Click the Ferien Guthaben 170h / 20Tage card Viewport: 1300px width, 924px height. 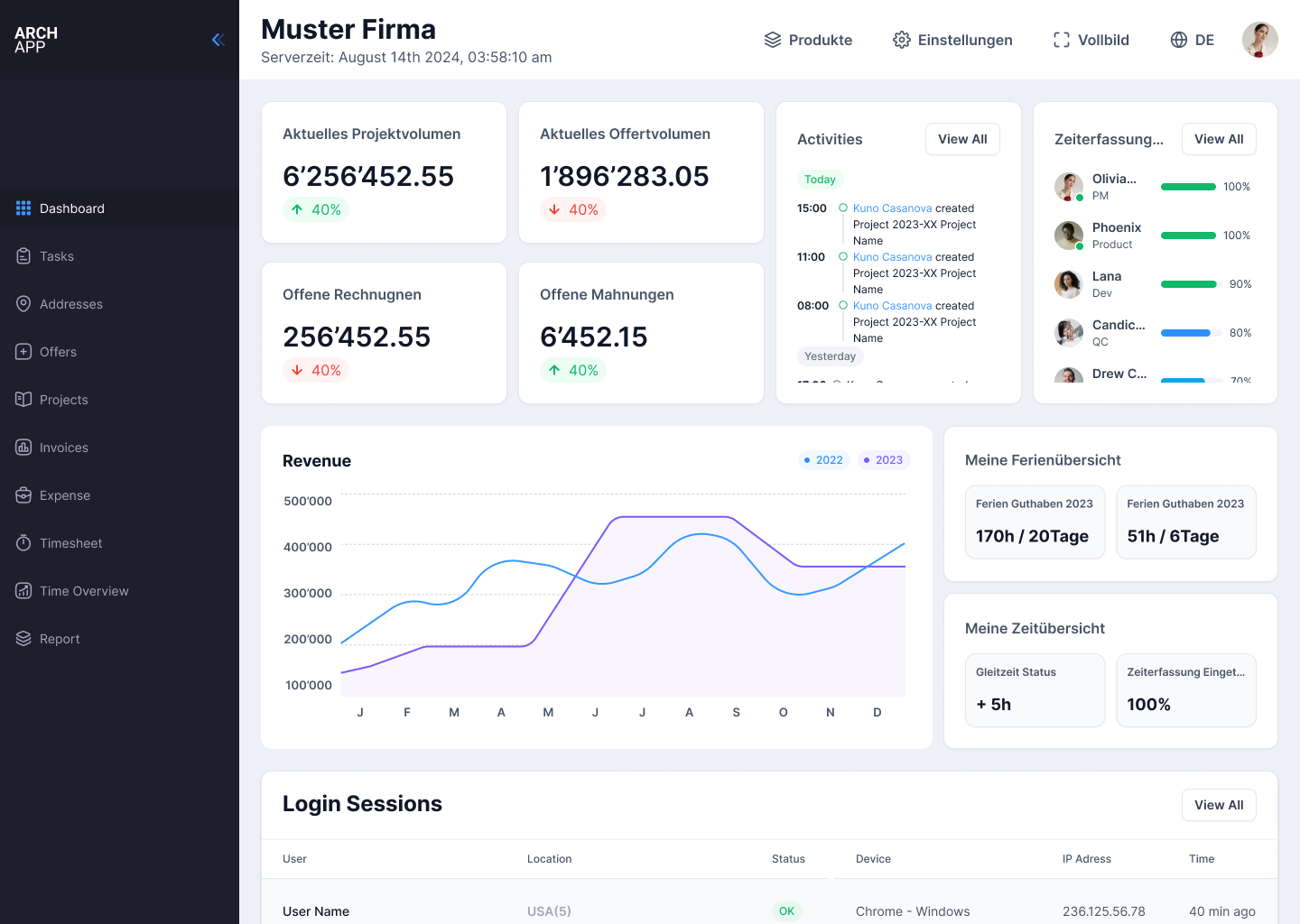(1035, 522)
